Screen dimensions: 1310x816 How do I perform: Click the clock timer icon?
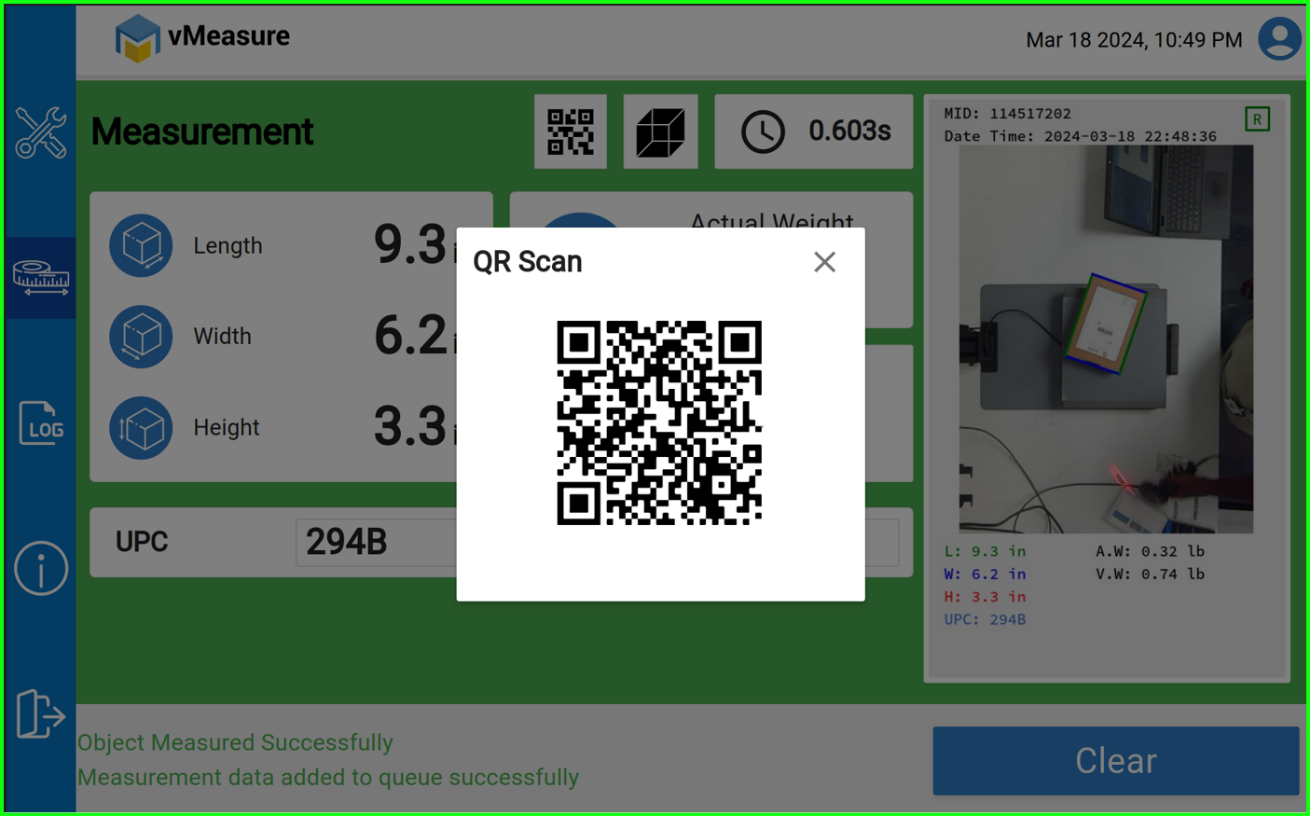763,132
